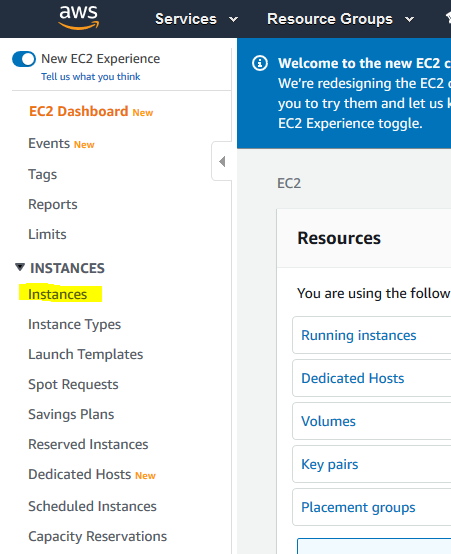
Task: Click the AWS logo home icon
Action: [78, 17]
